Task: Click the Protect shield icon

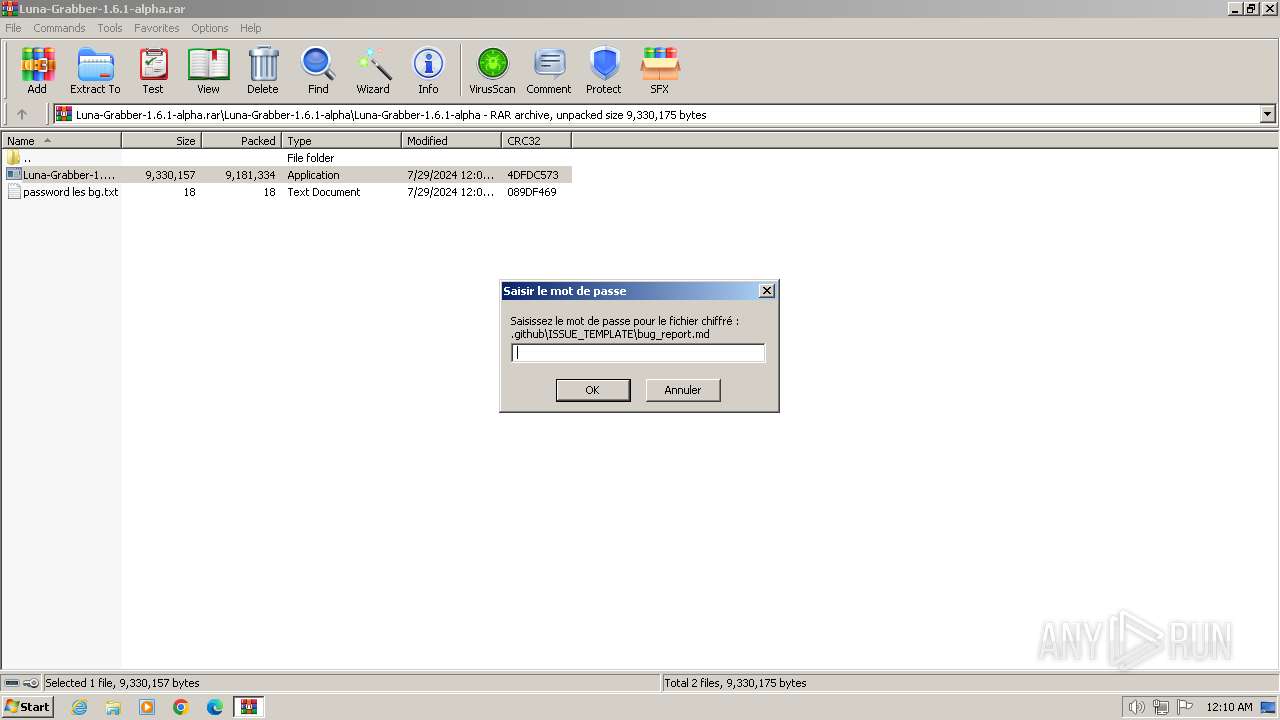Action: (604, 70)
